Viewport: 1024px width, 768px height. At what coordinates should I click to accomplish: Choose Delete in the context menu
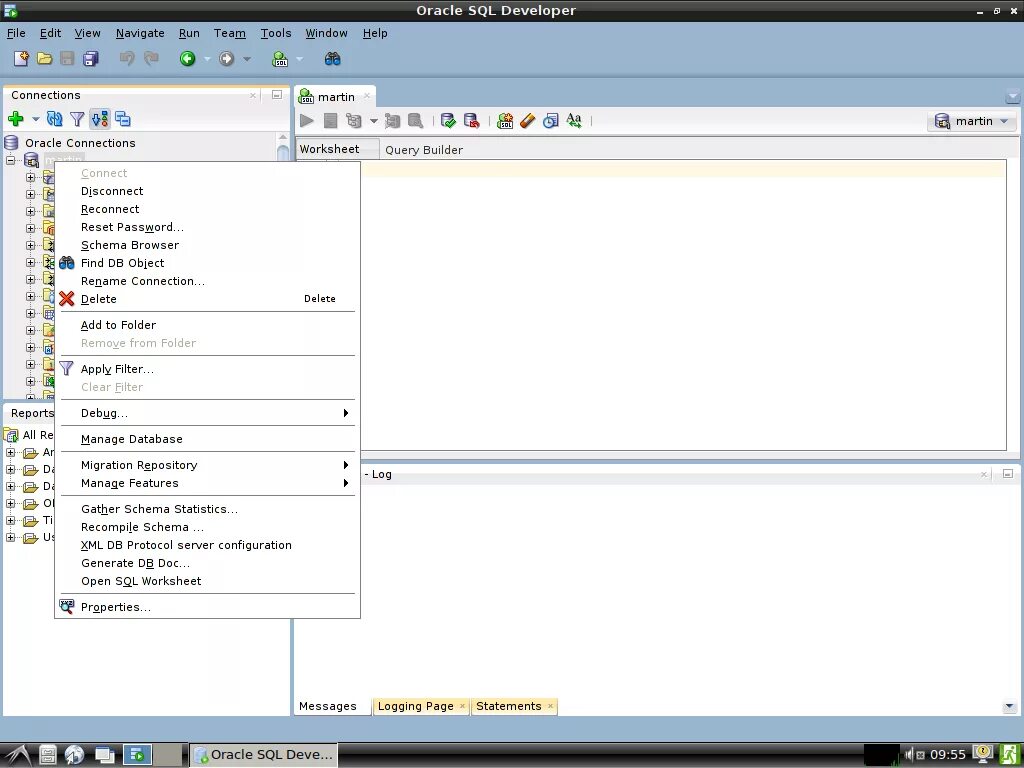click(x=208, y=299)
